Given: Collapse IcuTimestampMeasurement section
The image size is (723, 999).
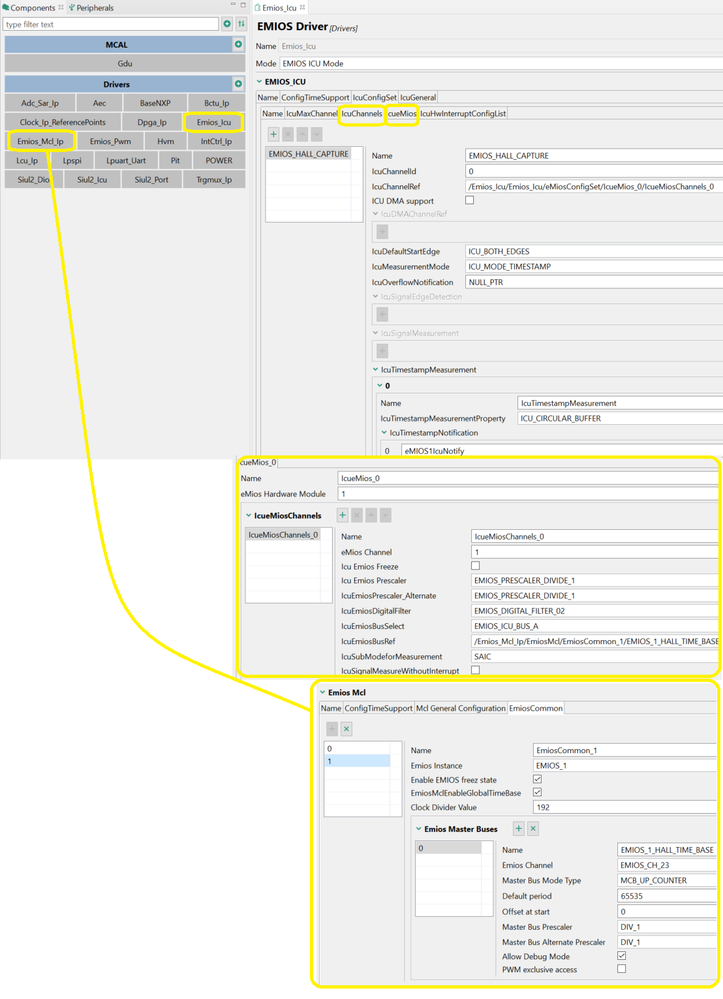Looking at the screenshot, I should click(x=375, y=370).
